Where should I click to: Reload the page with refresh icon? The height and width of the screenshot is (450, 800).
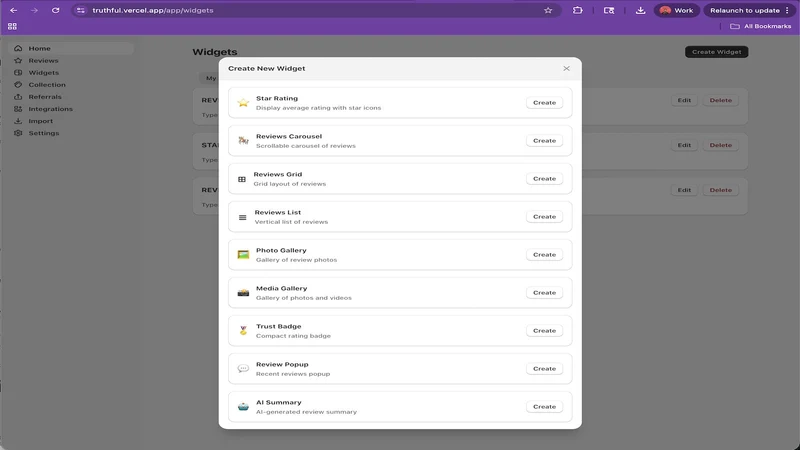pos(55,10)
